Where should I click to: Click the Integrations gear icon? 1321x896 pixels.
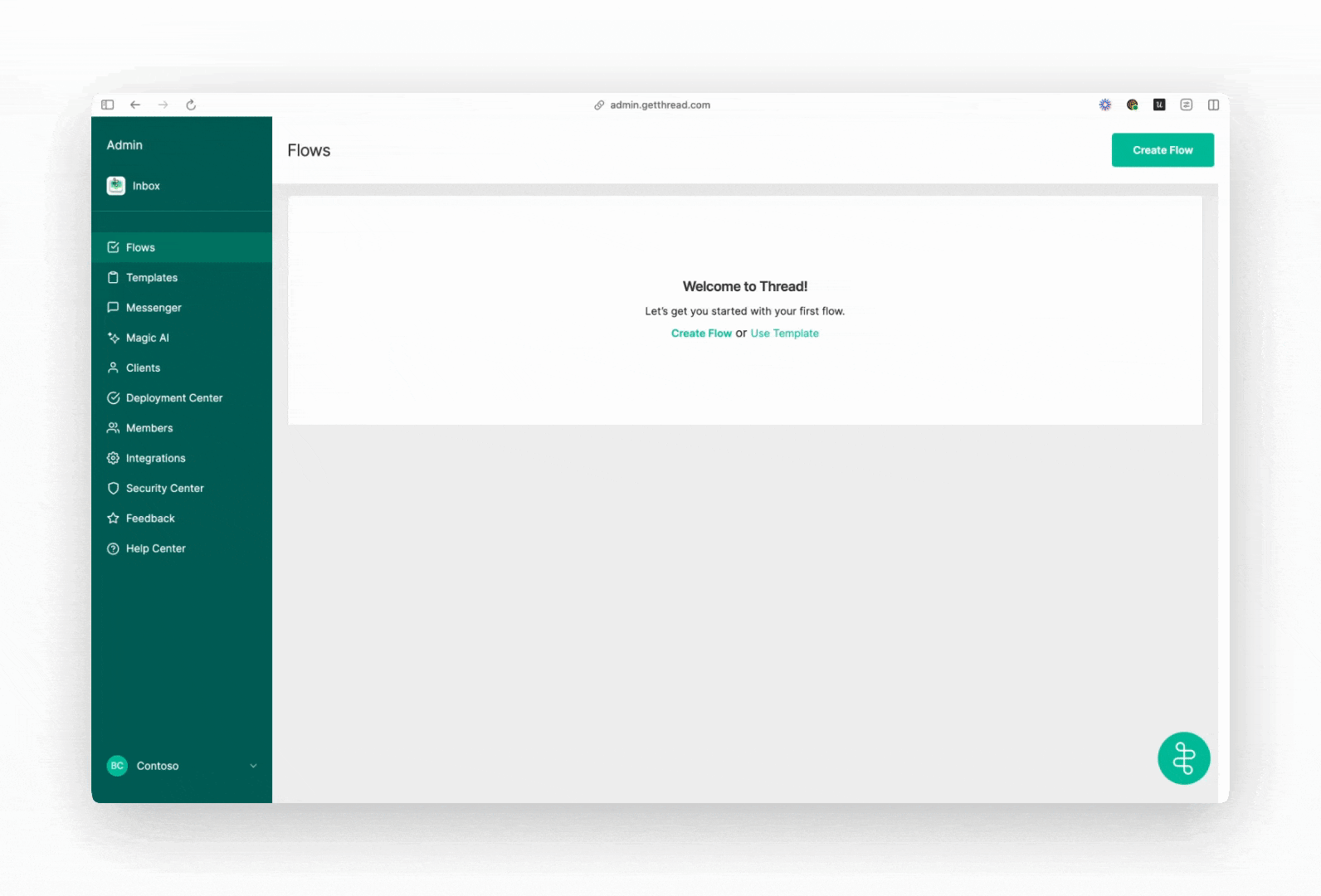[114, 458]
